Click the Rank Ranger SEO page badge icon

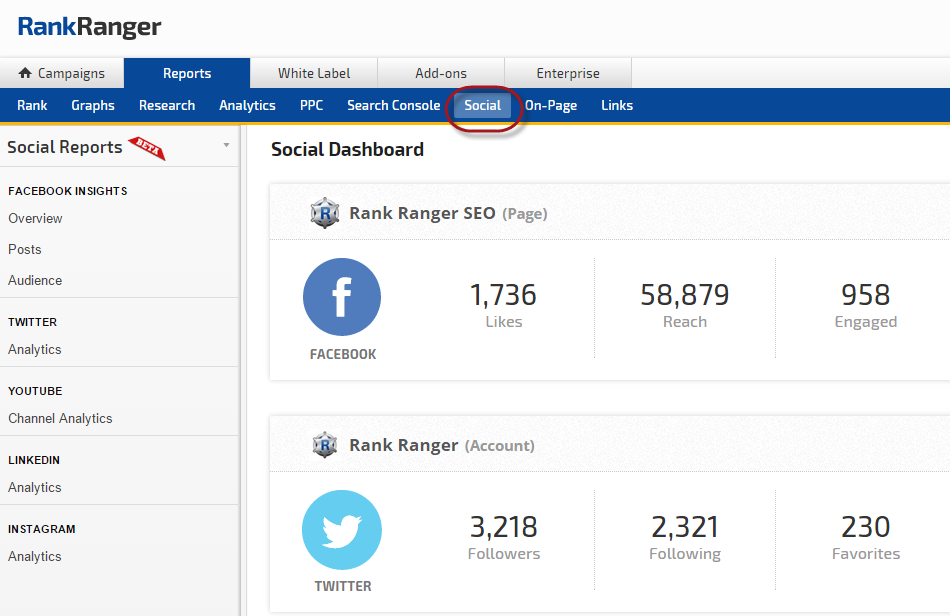pos(325,213)
